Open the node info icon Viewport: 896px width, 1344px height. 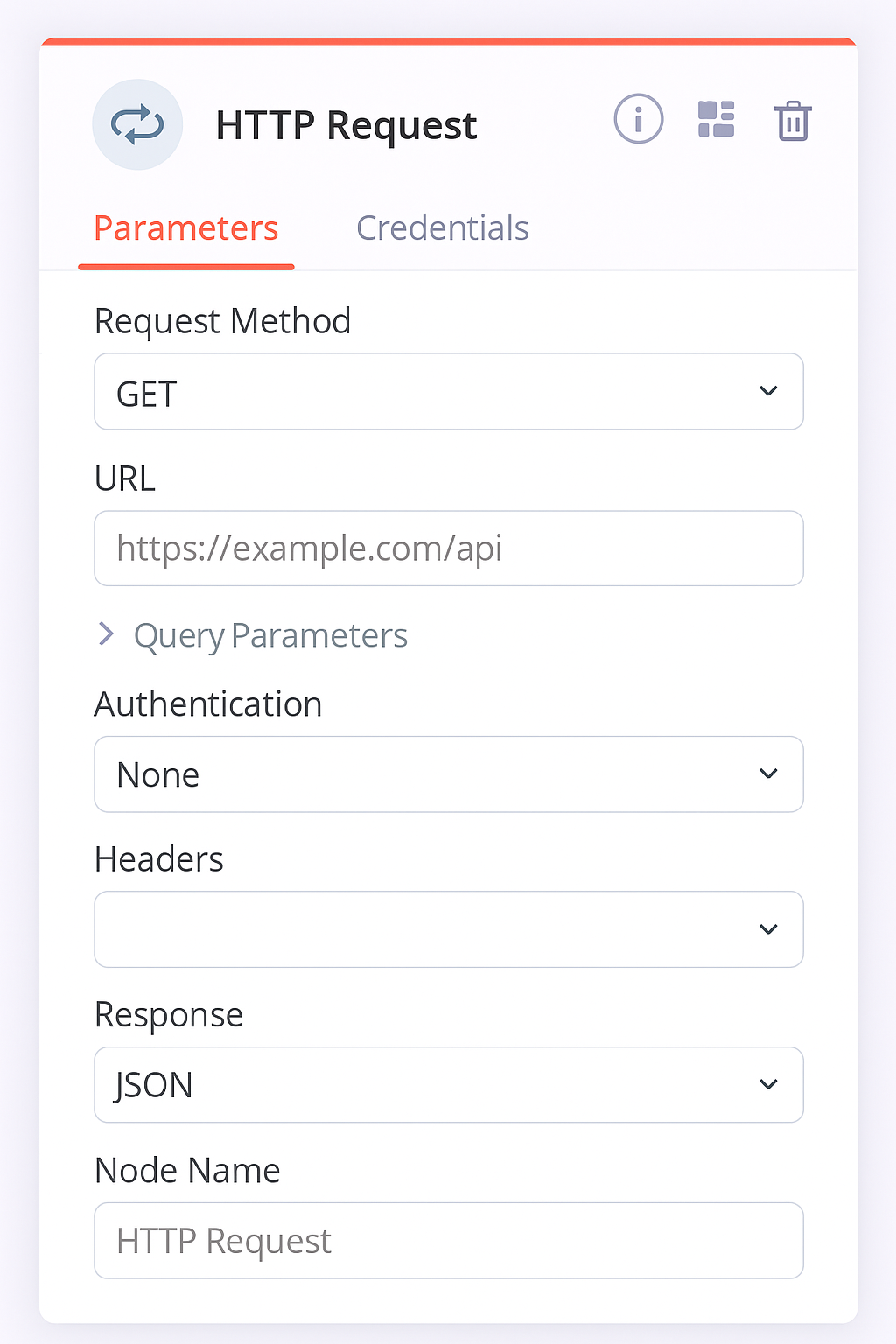tap(638, 119)
